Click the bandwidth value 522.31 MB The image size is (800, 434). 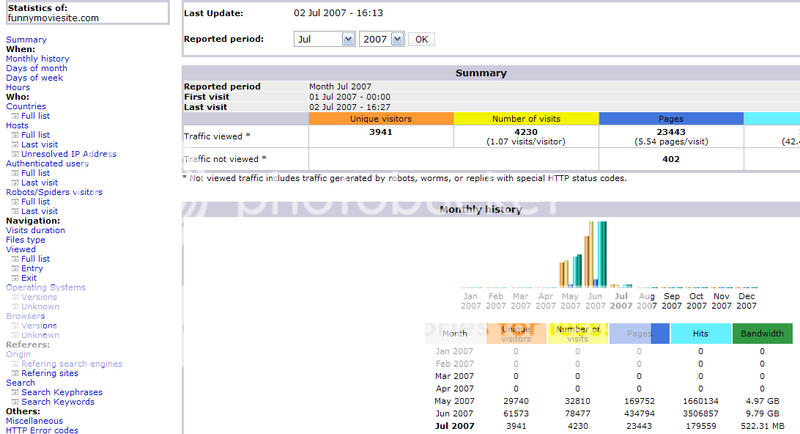click(762, 426)
